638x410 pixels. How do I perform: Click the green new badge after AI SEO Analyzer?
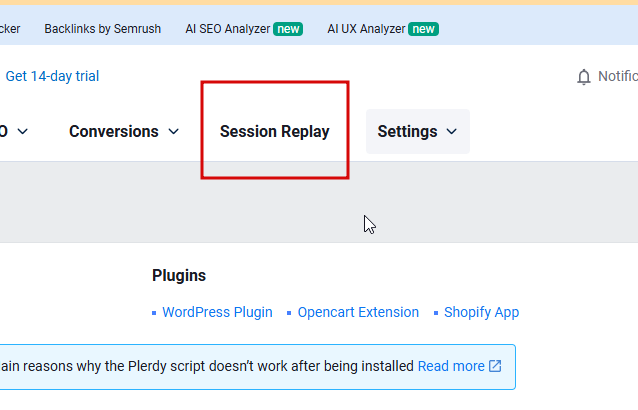[288, 29]
